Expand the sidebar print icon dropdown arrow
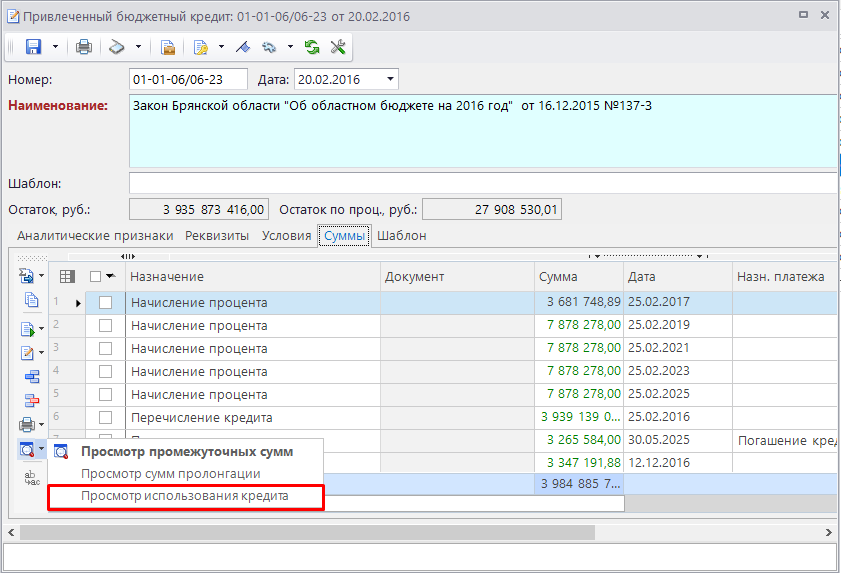Screen dimensions: 841x573 tap(42, 426)
